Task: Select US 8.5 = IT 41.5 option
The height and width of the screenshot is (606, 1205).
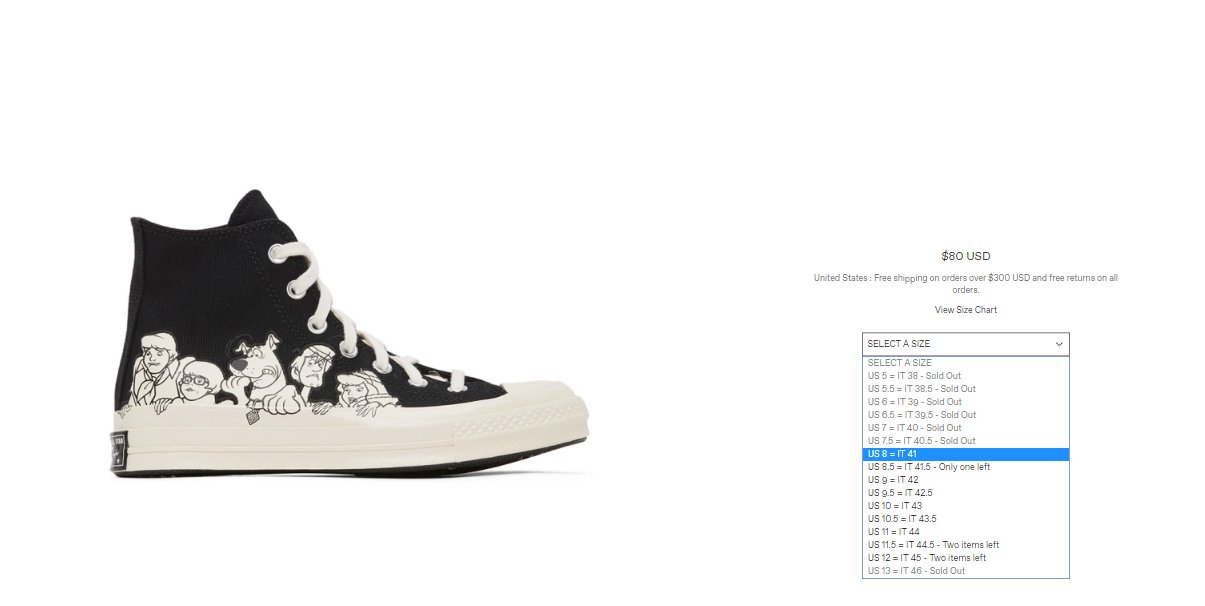Action: click(x=966, y=467)
